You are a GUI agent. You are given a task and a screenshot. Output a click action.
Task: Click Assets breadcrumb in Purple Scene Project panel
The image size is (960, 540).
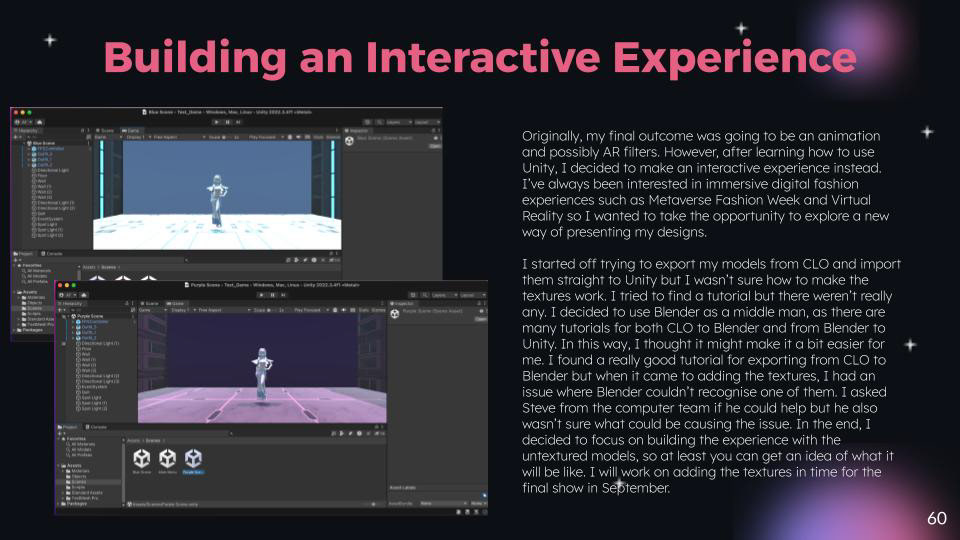pyautogui.click(x=133, y=441)
